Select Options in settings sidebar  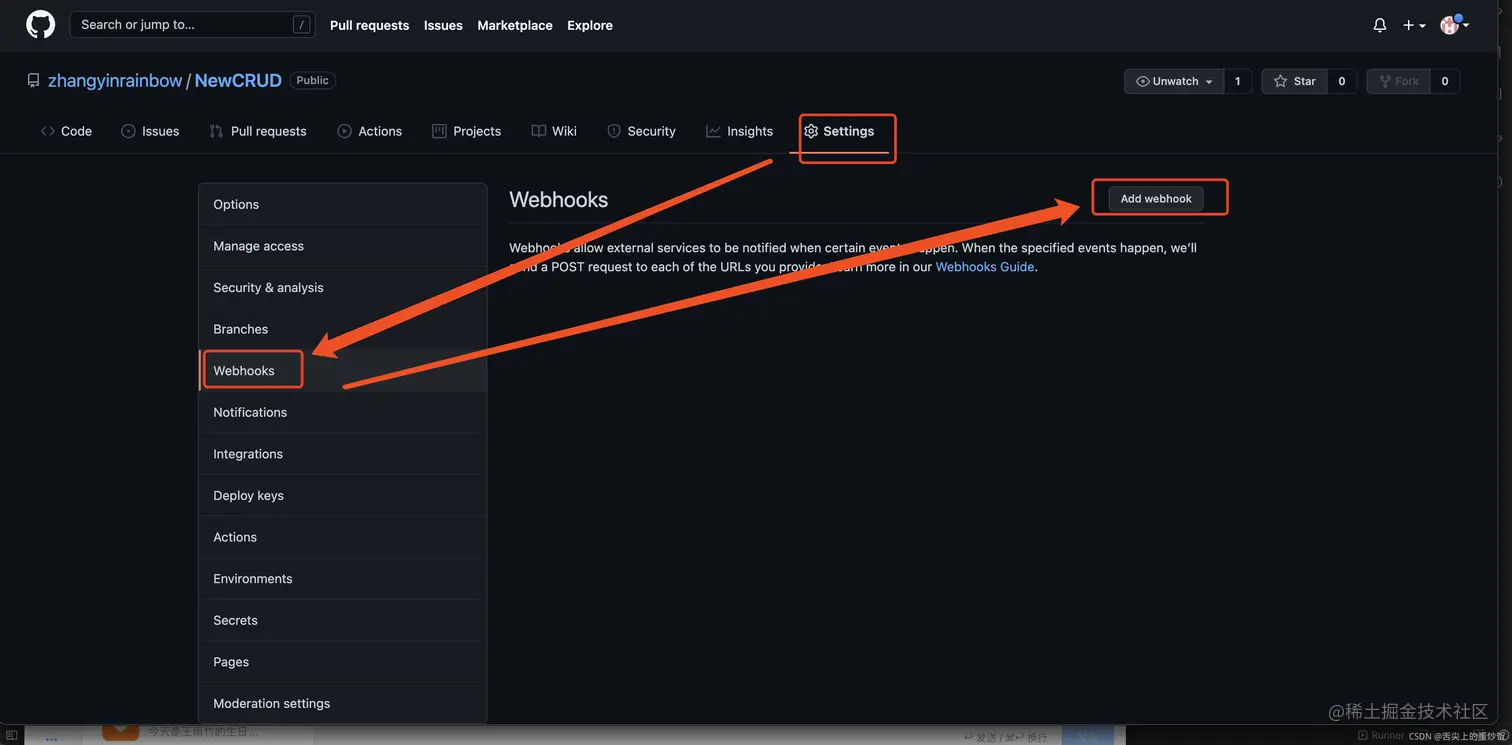(x=343, y=204)
